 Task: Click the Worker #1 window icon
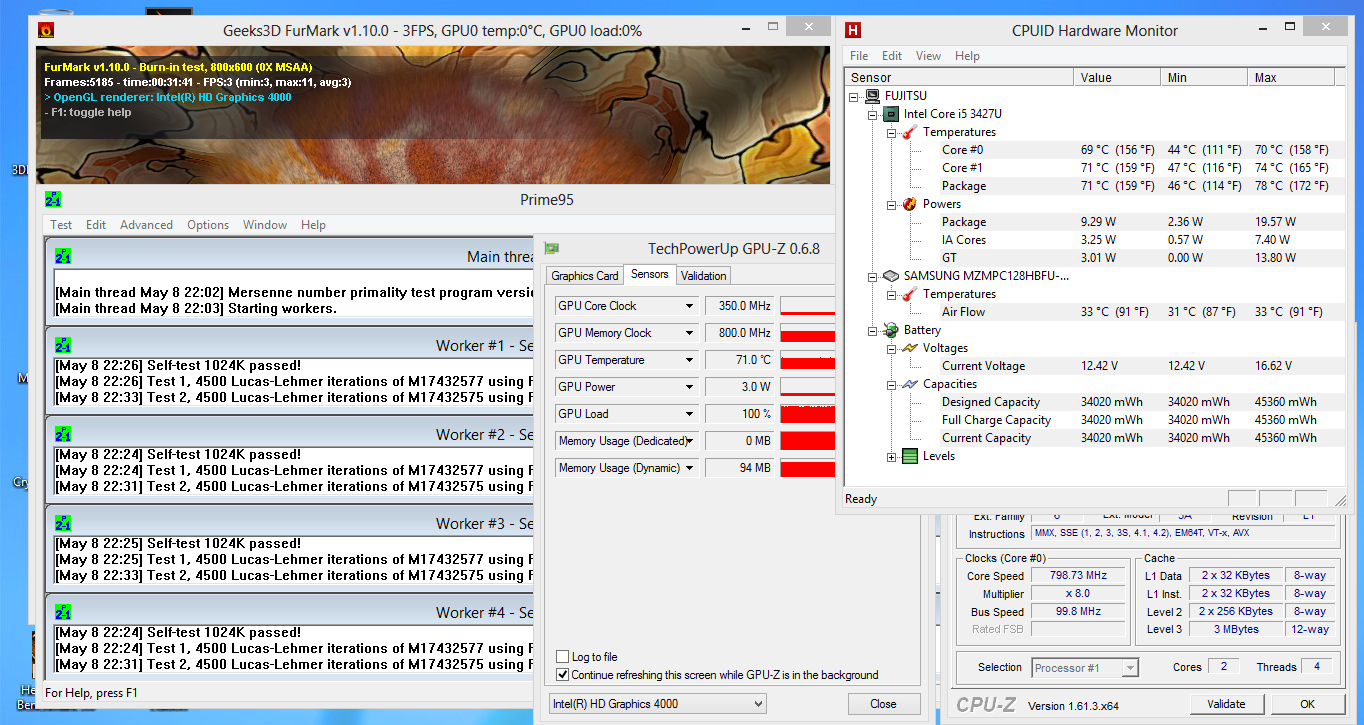coord(63,346)
